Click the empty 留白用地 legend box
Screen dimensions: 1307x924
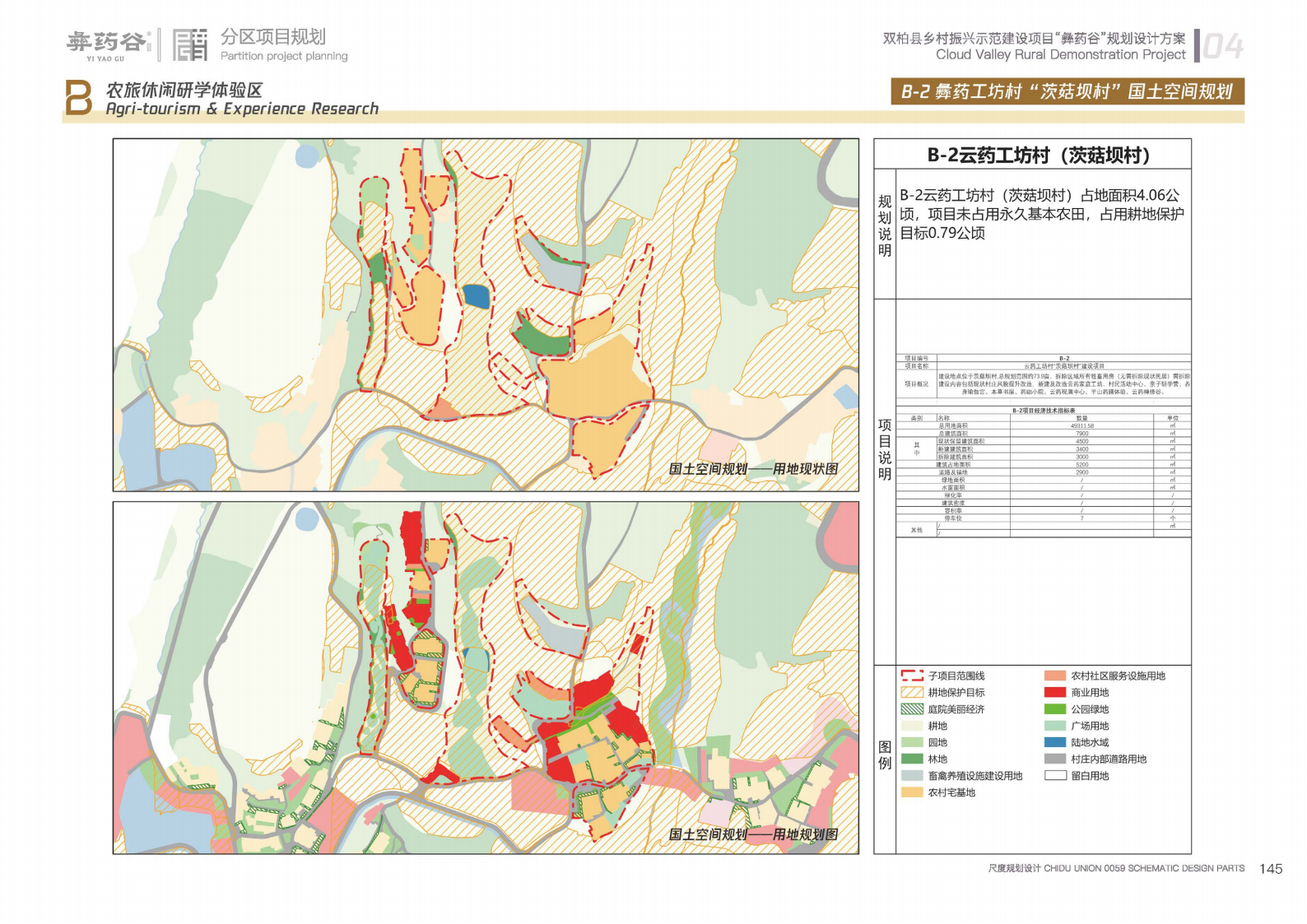[1055, 776]
